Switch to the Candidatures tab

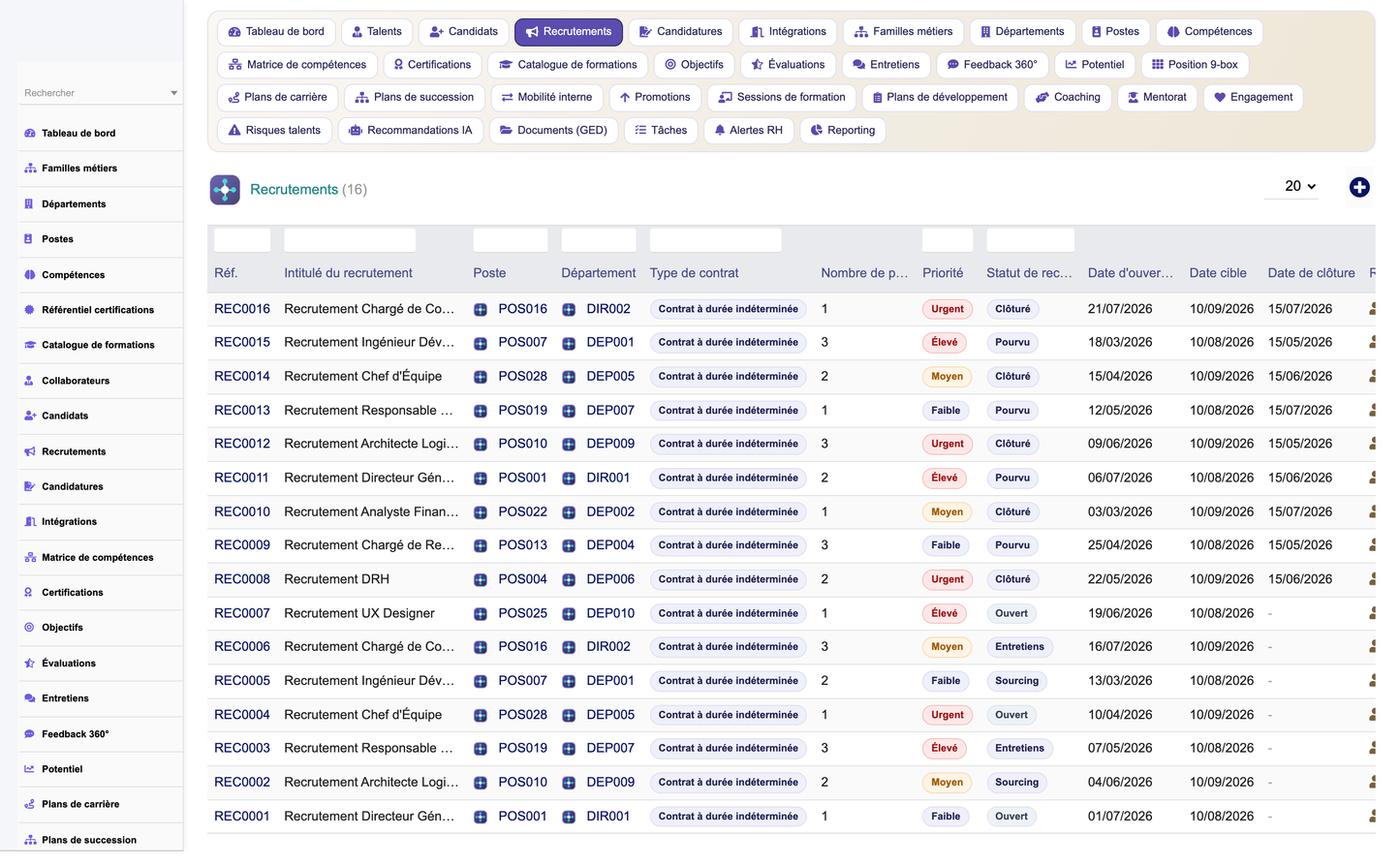pos(680,32)
